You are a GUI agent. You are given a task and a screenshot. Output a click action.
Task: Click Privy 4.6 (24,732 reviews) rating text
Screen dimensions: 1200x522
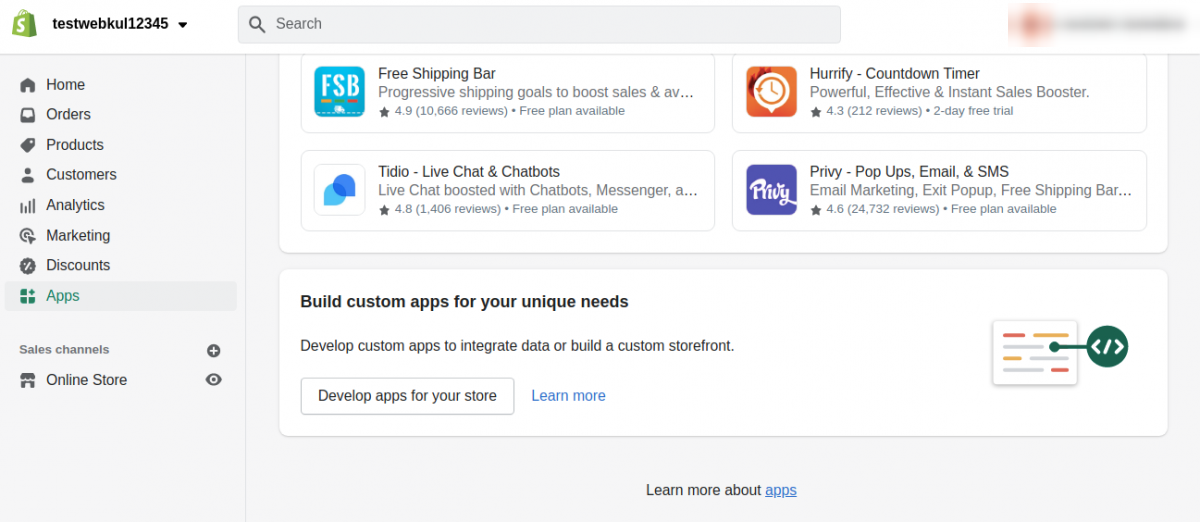[x=883, y=209]
